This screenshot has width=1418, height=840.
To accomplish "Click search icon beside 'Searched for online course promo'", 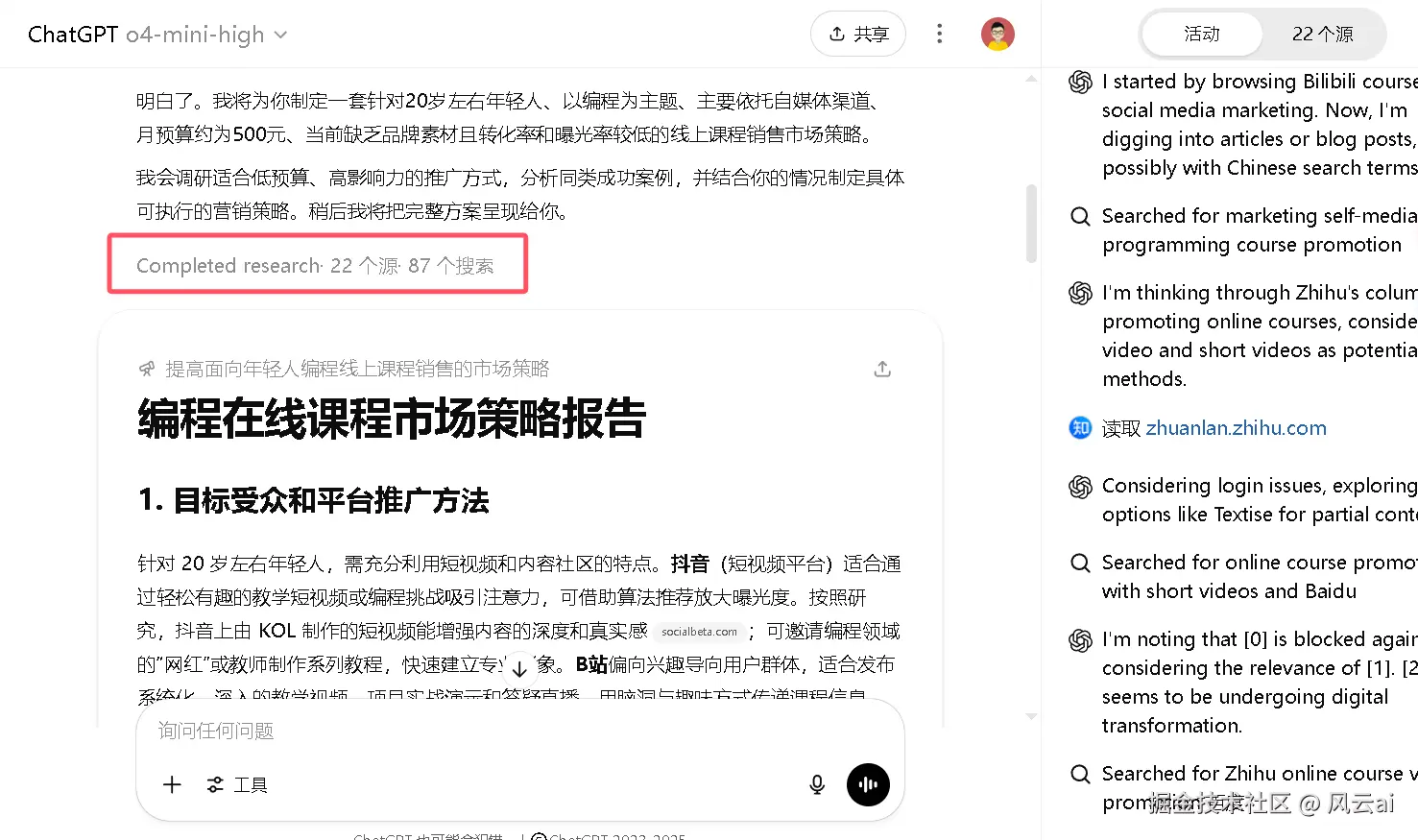I will [x=1080, y=563].
